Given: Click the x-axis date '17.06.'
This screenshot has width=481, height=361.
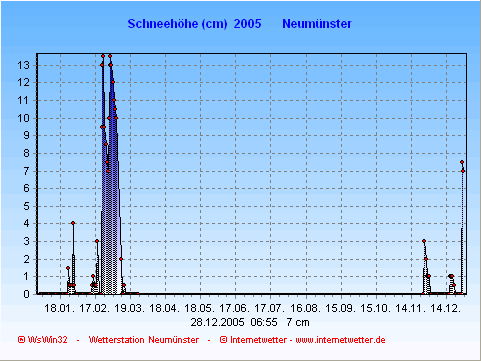Looking at the screenshot, I should pos(235,308).
